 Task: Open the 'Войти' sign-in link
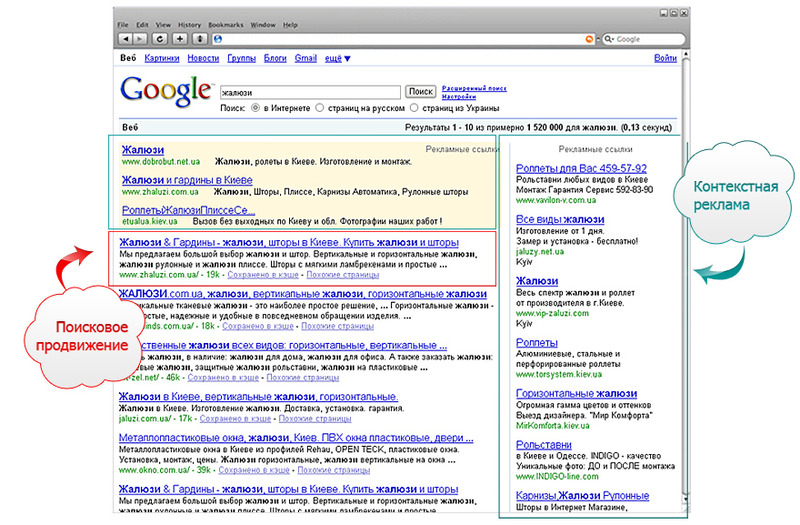coord(665,59)
